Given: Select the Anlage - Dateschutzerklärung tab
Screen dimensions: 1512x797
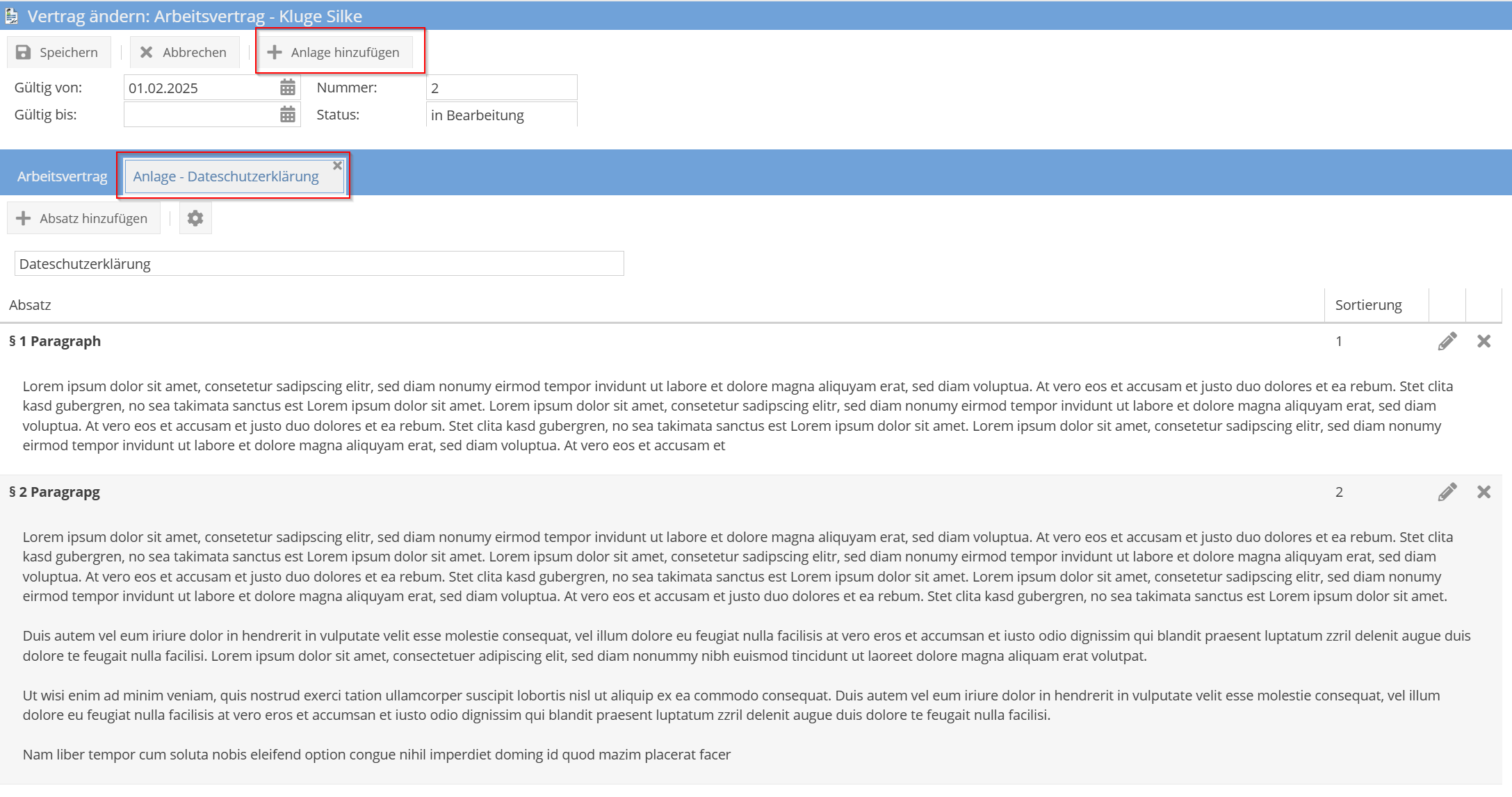Looking at the screenshot, I should tap(226, 176).
